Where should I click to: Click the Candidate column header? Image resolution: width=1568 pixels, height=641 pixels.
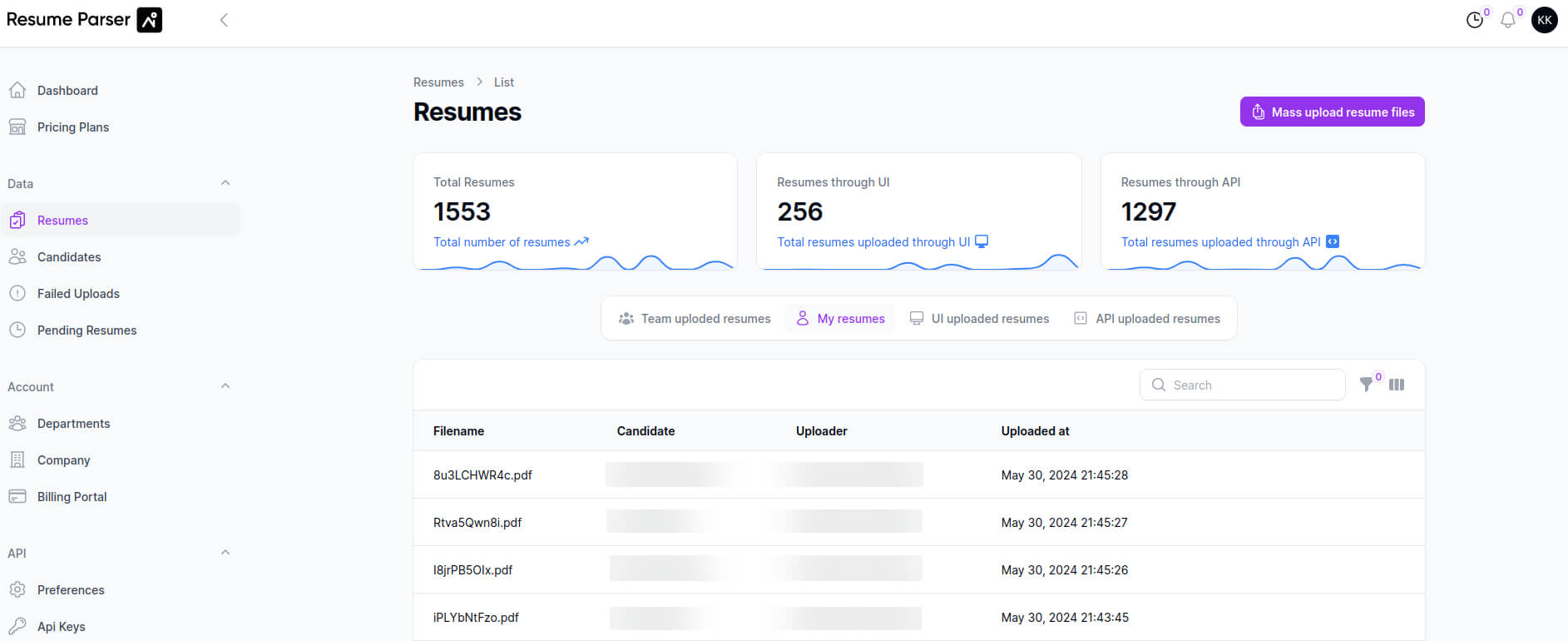[x=646, y=430]
